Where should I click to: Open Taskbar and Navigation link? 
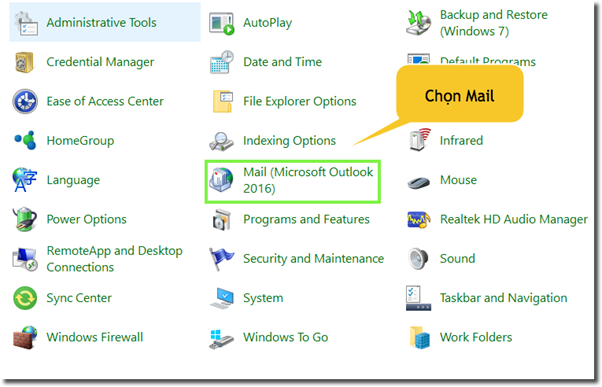pos(503,298)
